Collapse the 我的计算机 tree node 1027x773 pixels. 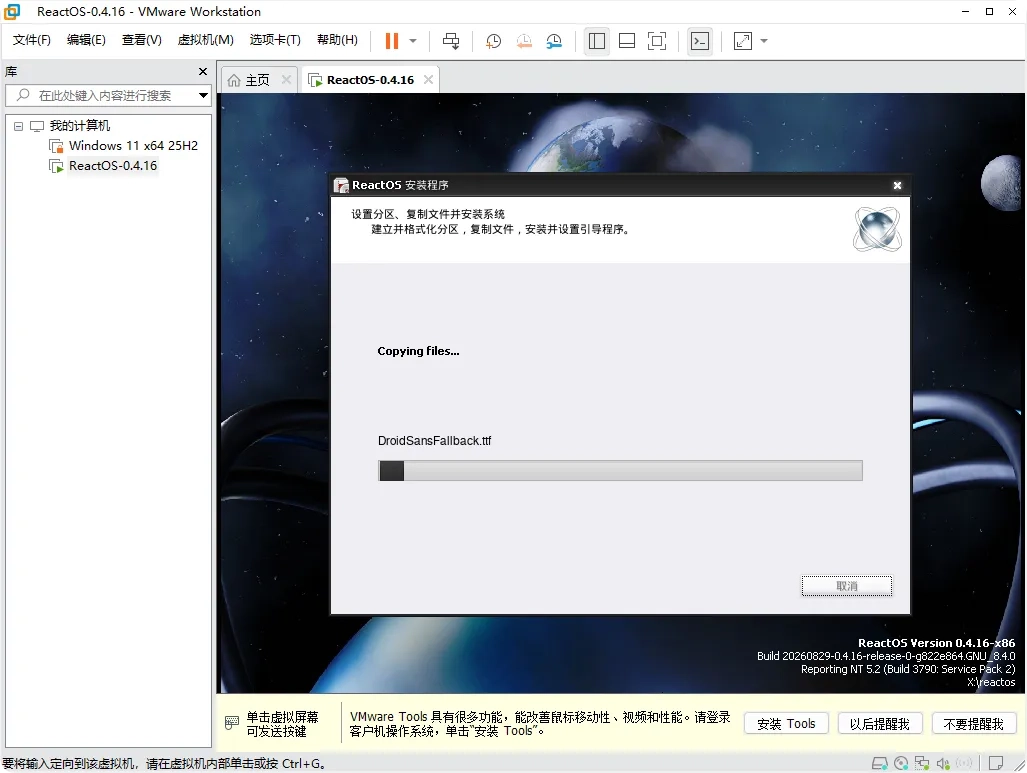[18, 126]
